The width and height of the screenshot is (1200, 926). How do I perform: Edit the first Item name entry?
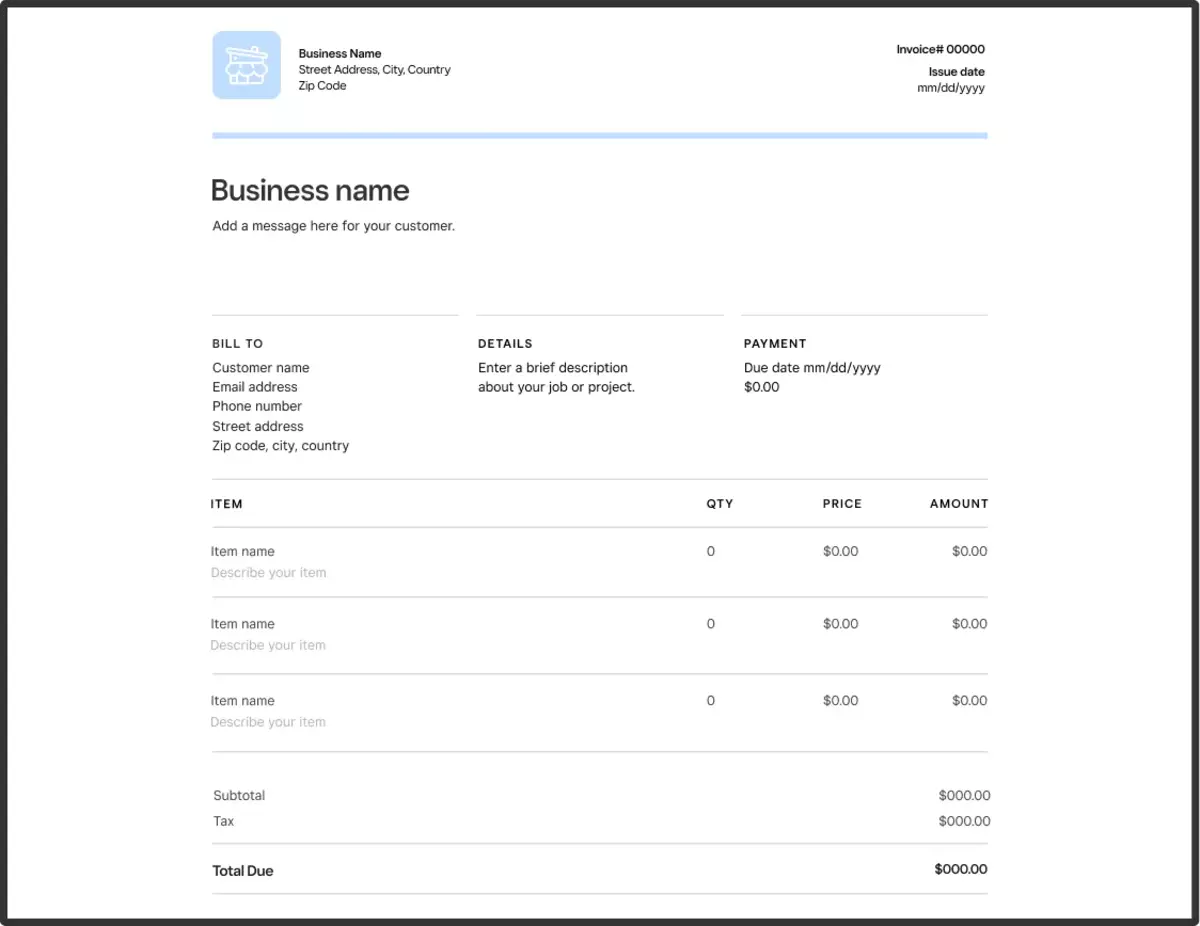(x=243, y=551)
